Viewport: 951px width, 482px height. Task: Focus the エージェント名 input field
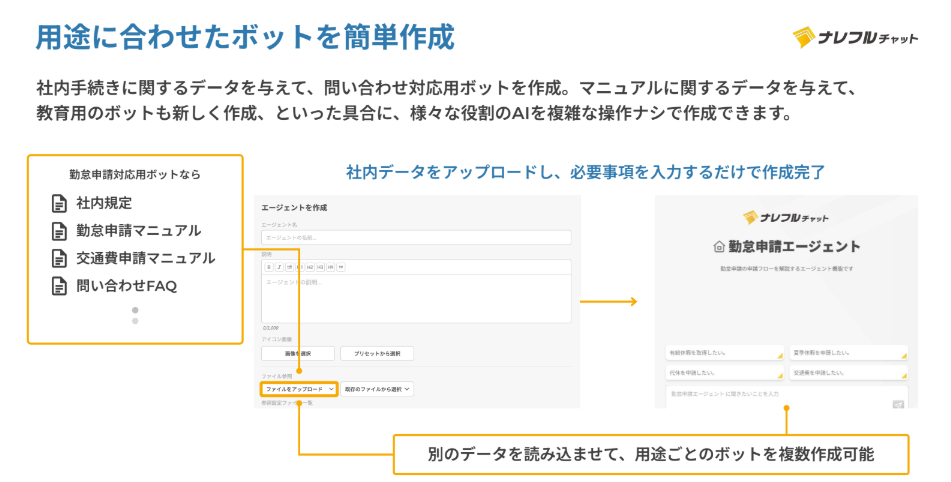point(416,238)
